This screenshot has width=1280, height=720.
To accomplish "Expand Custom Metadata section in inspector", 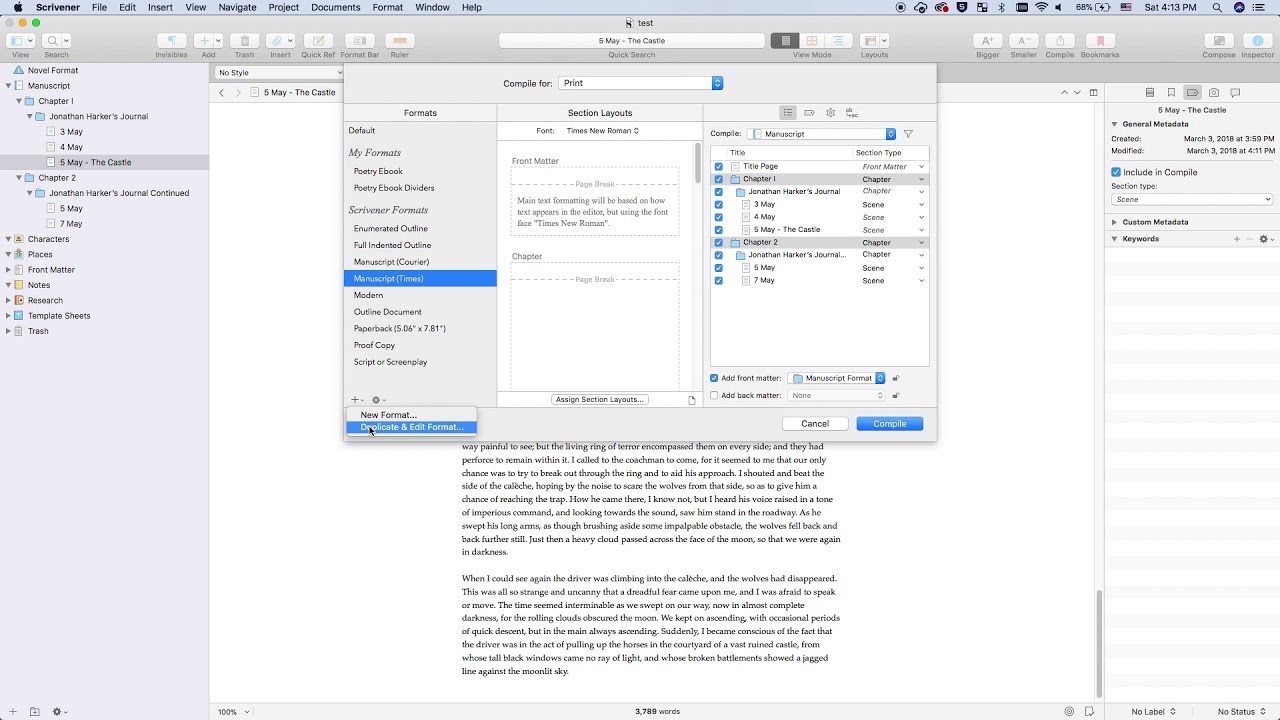I will tap(1115, 222).
